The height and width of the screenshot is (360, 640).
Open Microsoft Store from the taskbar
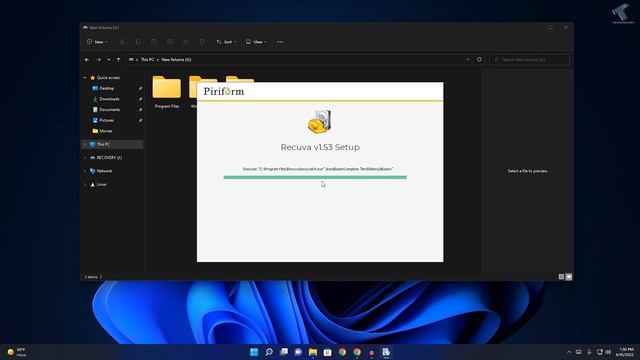(327, 352)
